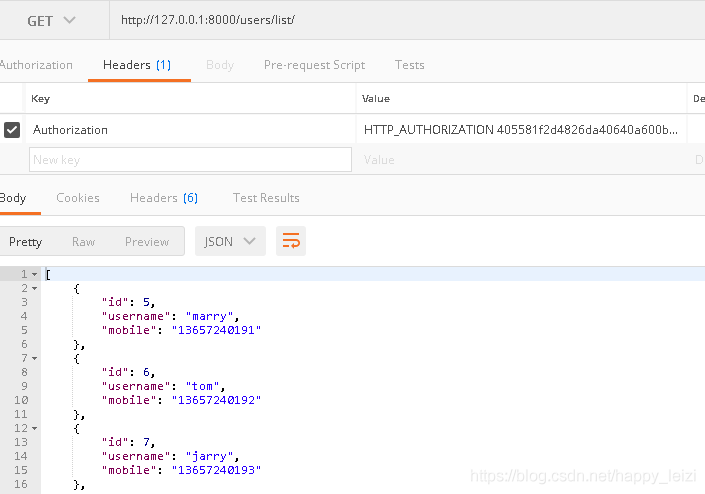Show the response Headers (6) tab
The width and height of the screenshot is (705, 494).
click(x=164, y=198)
